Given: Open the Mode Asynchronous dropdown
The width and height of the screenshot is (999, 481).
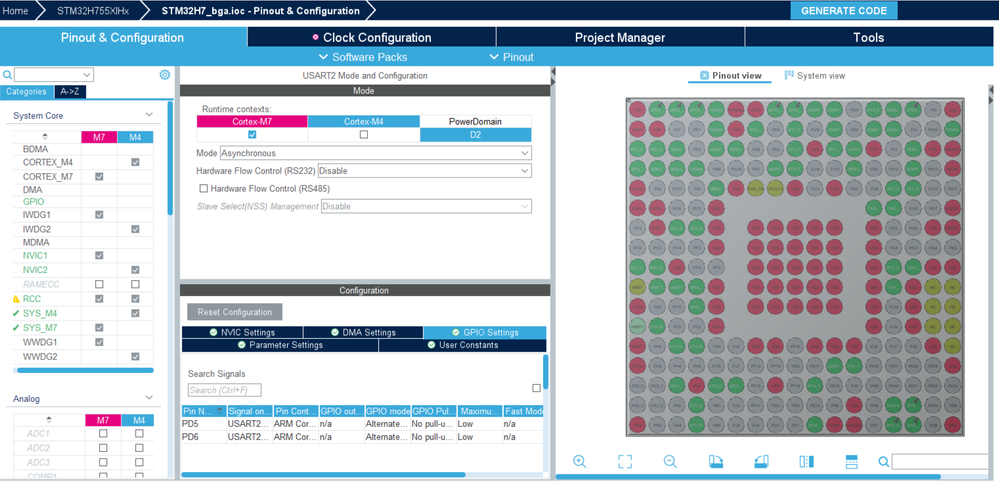Looking at the screenshot, I should (376, 153).
